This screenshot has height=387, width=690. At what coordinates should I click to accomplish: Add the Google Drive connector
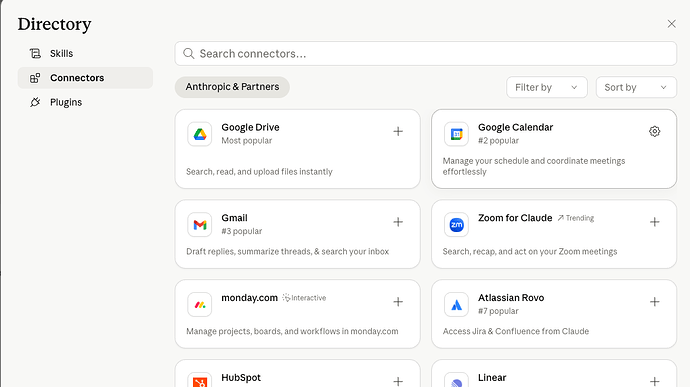click(x=398, y=131)
